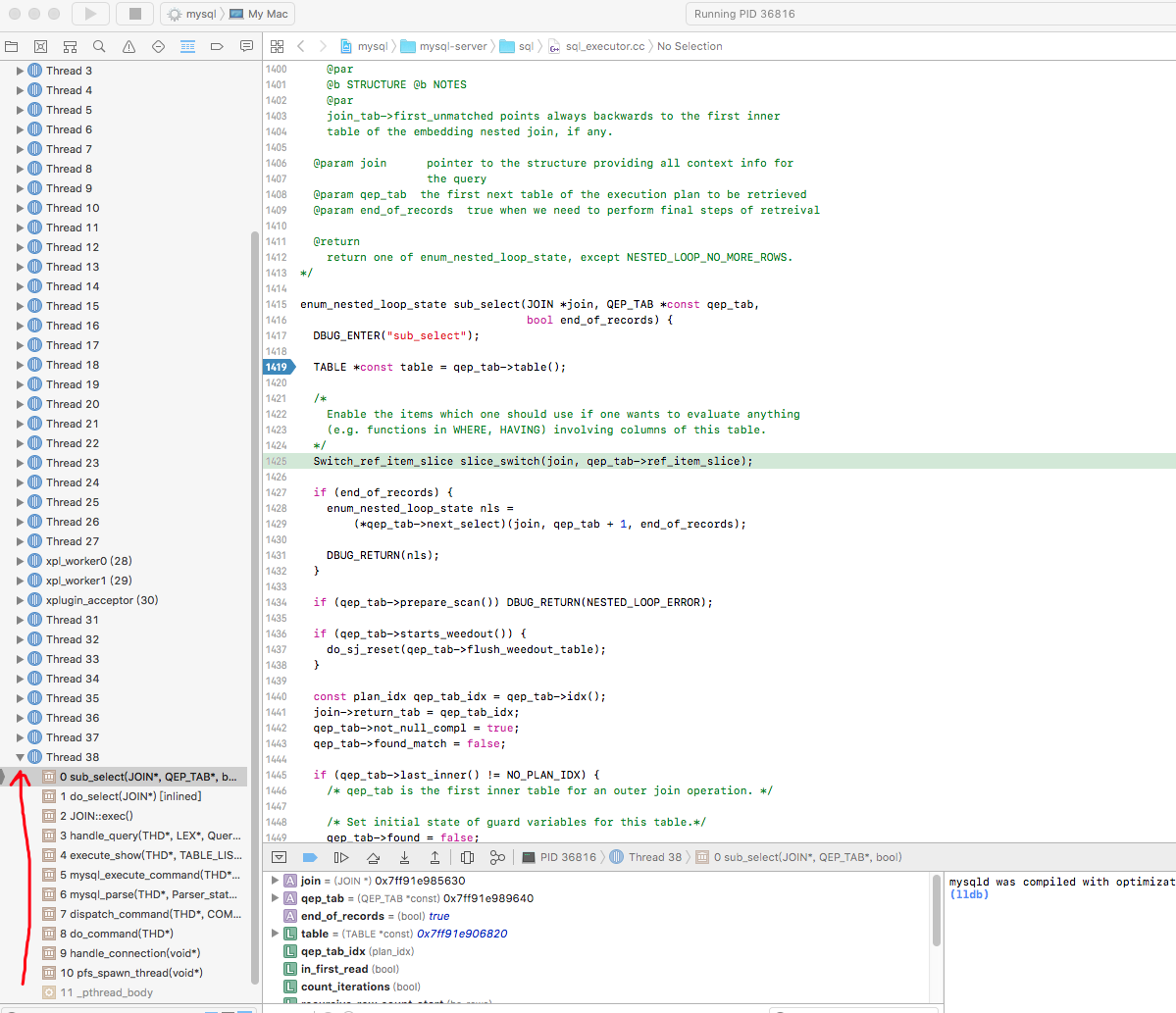Expand Thread 3 in navigator
This screenshot has height=1013, width=1176.
[x=21, y=71]
